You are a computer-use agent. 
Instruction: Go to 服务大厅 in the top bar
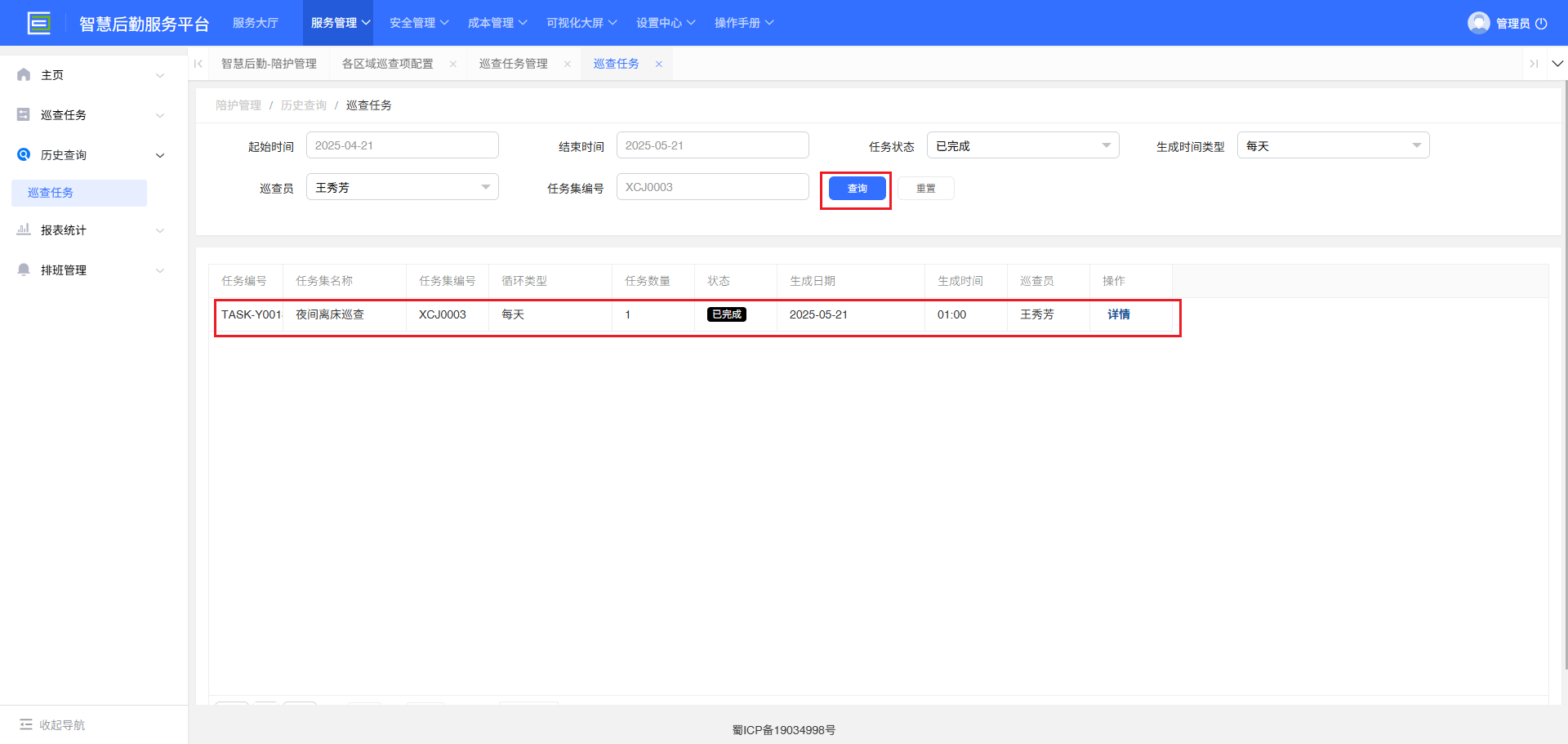point(256,23)
